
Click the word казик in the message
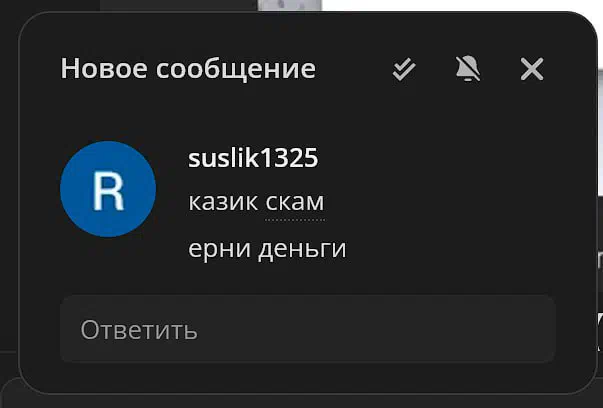click(223, 202)
